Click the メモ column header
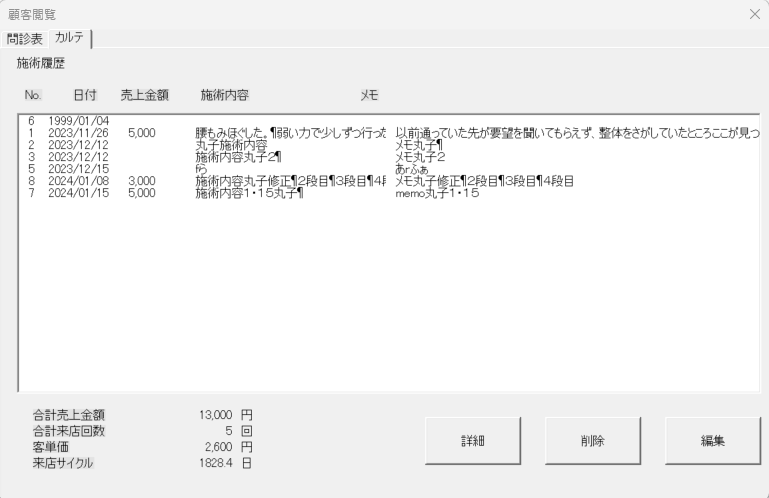This screenshot has width=769, height=498. pos(369,95)
